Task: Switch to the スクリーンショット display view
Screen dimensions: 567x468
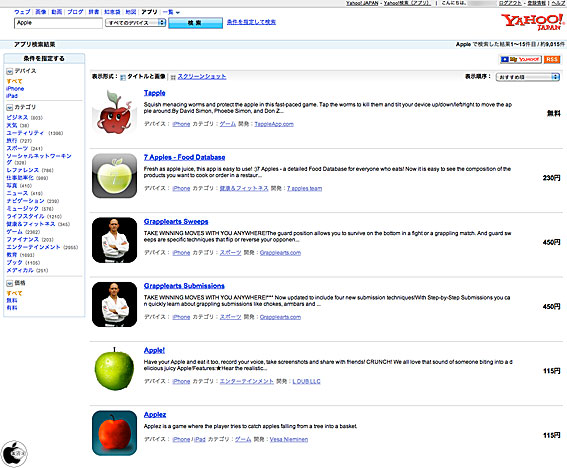Action: click(202, 77)
